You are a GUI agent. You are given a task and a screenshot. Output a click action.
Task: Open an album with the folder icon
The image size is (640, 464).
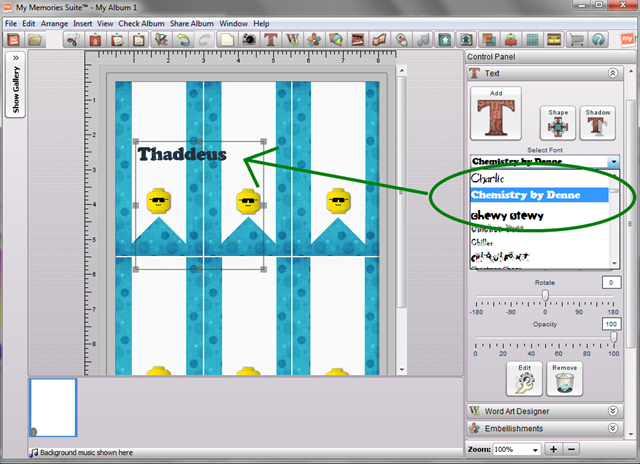pyautogui.click(x=35, y=40)
